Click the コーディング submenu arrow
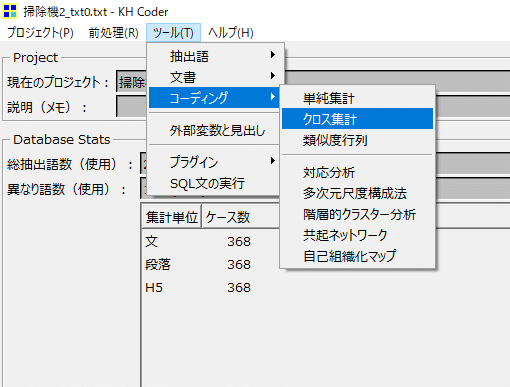The width and height of the screenshot is (510, 387). [x=273, y=97]
